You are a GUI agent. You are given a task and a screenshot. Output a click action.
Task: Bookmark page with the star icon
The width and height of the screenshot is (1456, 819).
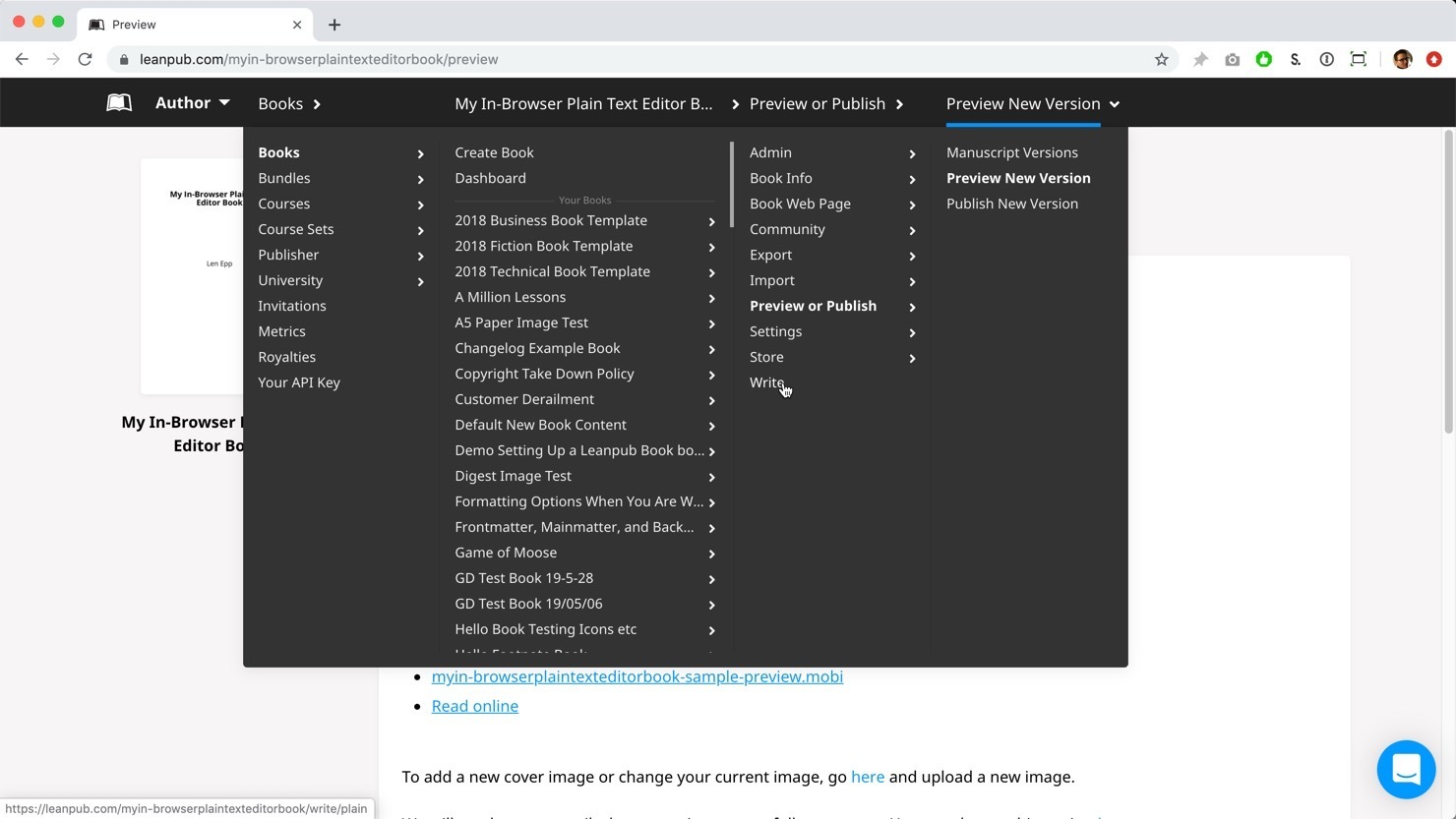click(1161, 59)
